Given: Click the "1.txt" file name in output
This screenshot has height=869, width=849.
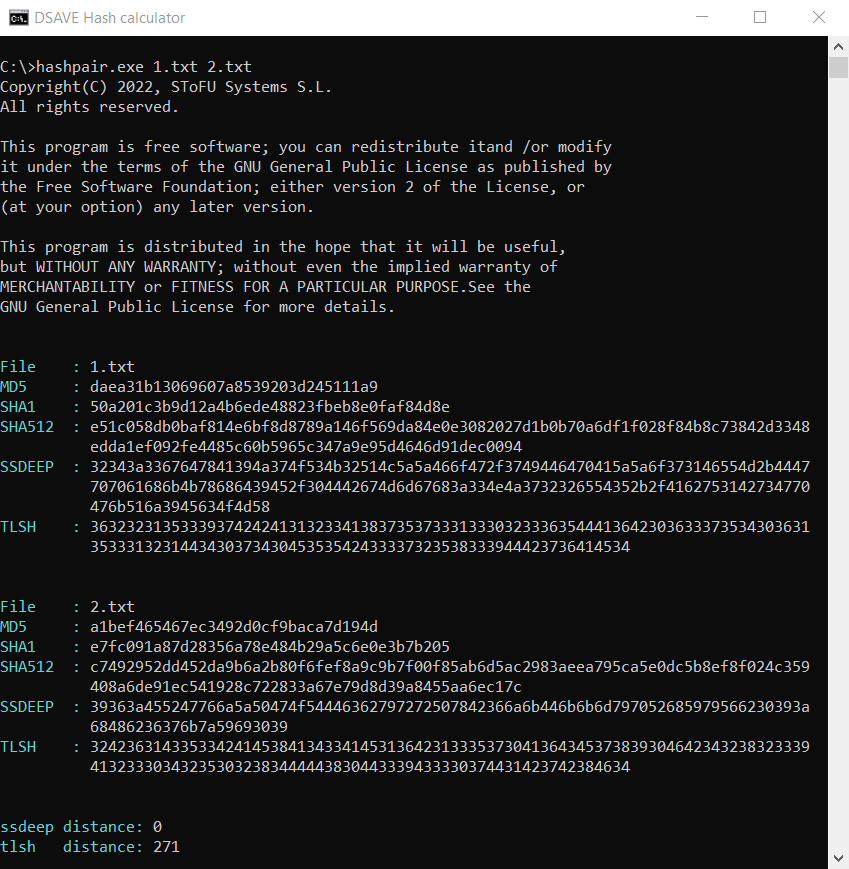Looking at the screenshot, I should 112,367.
